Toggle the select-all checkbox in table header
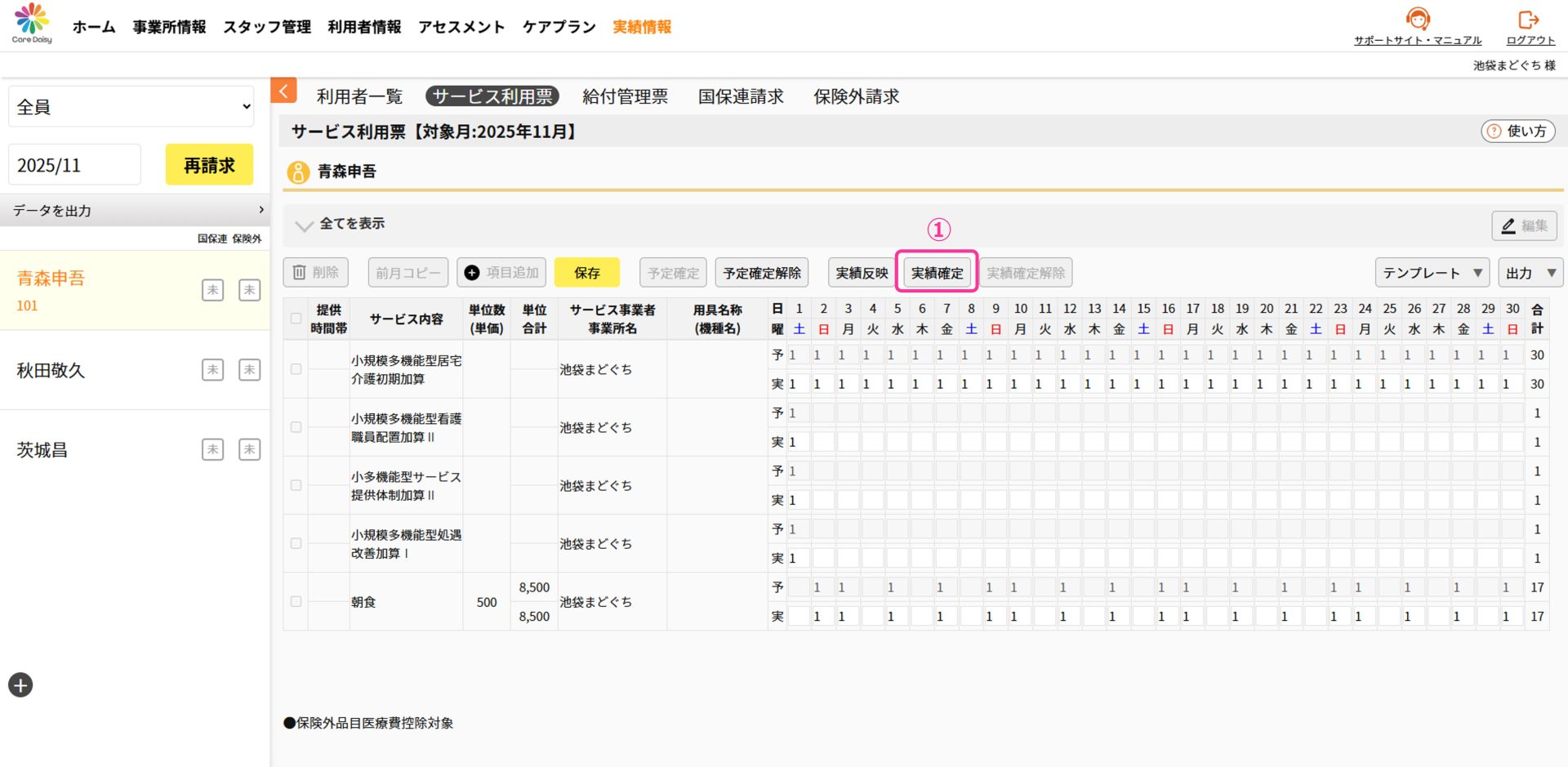This screenshot has width=1568, height=767. point(296,319)
